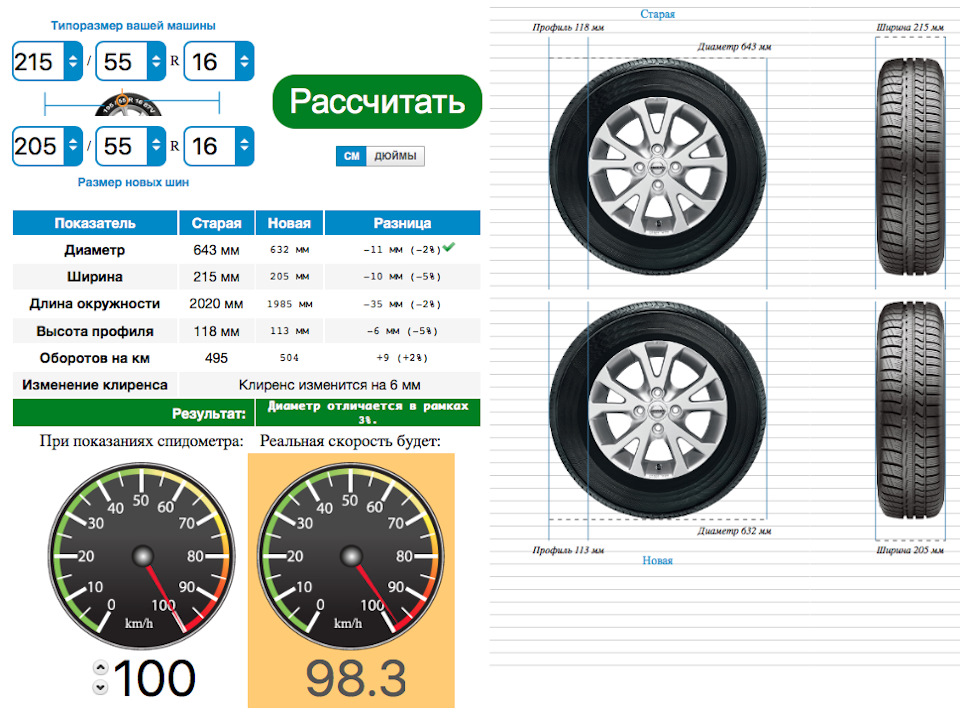Switch units to ДЮЙМЫ

(x=395, y=156)
